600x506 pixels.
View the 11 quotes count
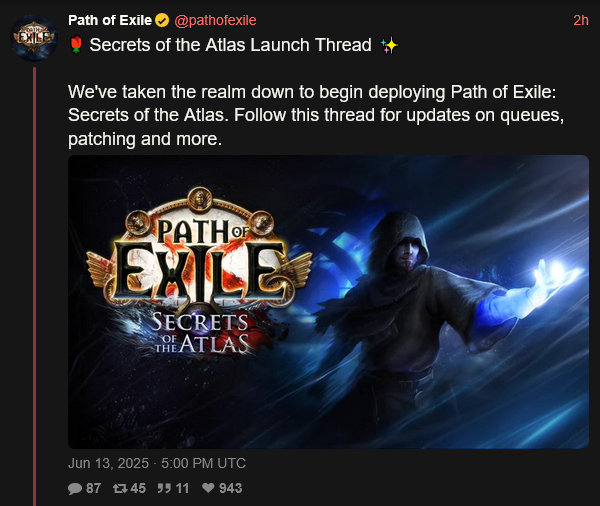182,488
